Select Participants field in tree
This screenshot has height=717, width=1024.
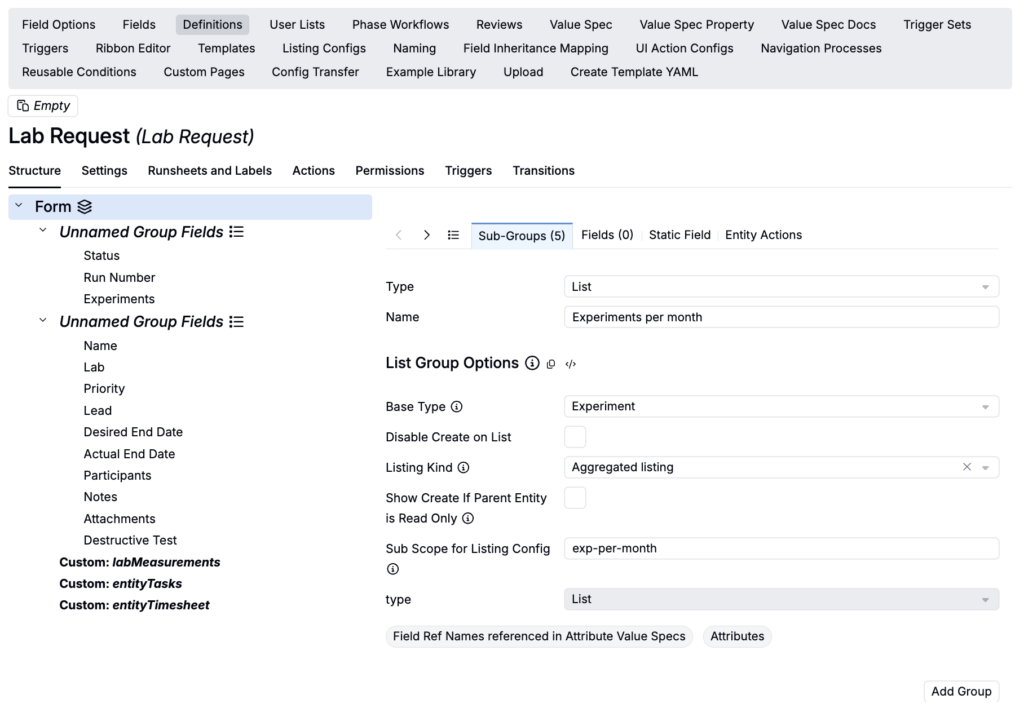pyautogui.click(x=117, y=475)
